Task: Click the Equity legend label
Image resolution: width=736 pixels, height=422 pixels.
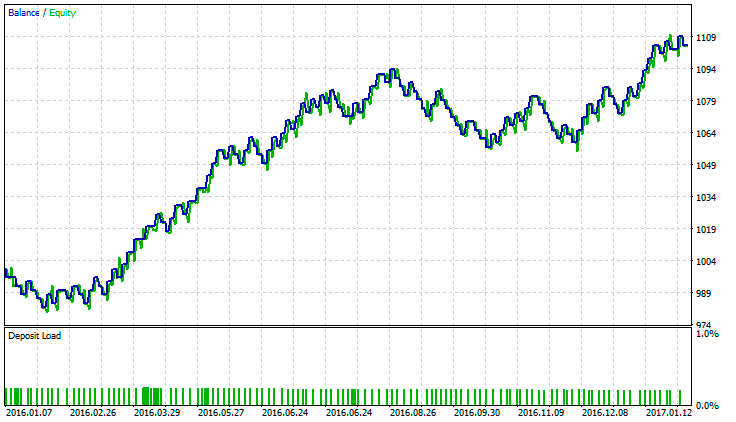Action: point(62,13)
